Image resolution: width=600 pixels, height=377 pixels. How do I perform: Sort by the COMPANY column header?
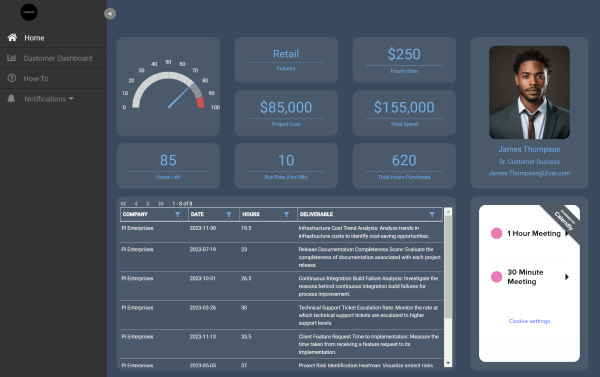pos(135,214)
